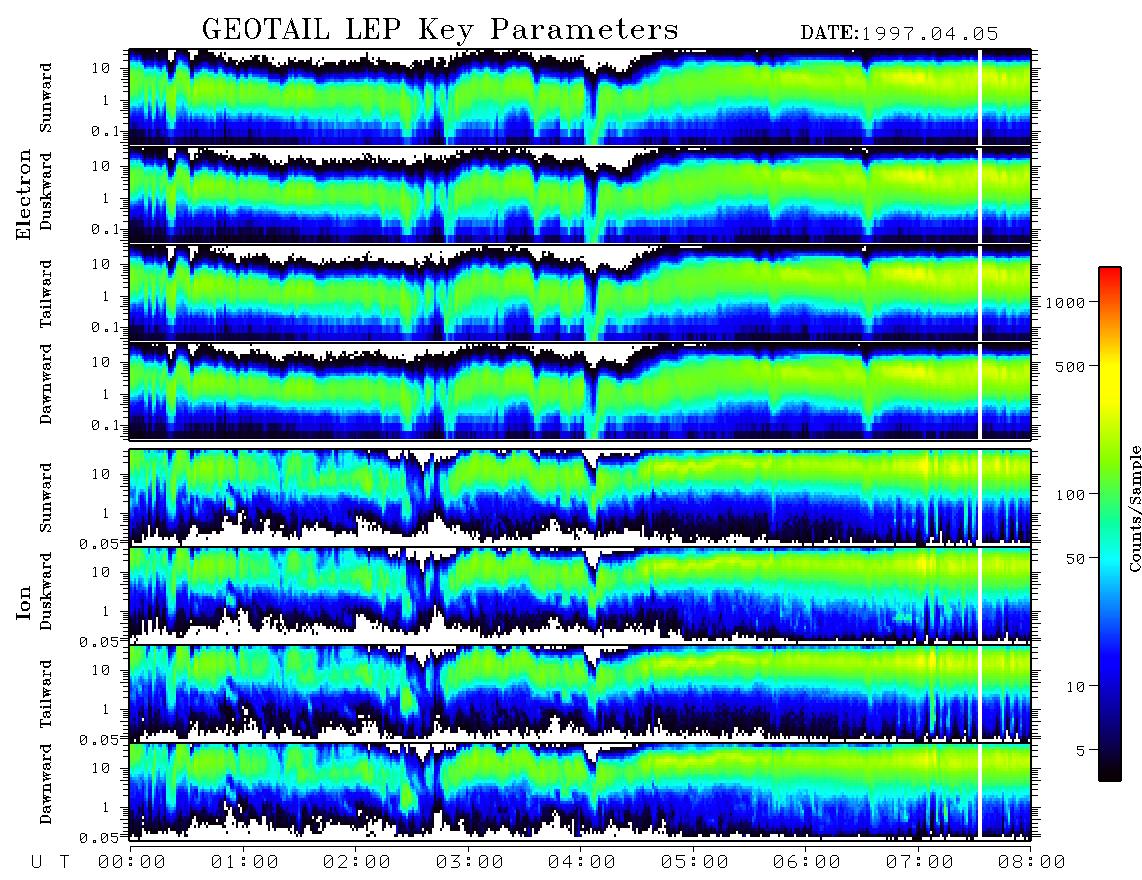This screenshot has width=1142, height=880.
Task: Select the Ion "Dawnward" axis label
Action: (46, 784)
